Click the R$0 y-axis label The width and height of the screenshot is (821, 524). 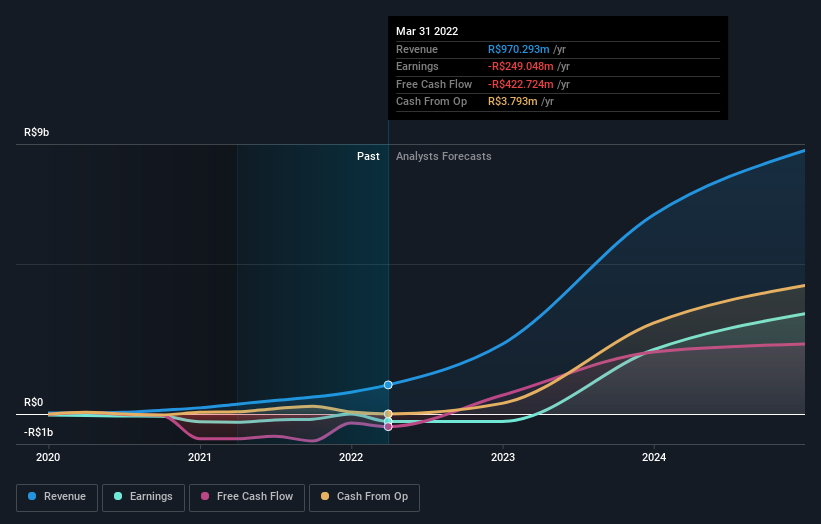click(x=34, y=402)
